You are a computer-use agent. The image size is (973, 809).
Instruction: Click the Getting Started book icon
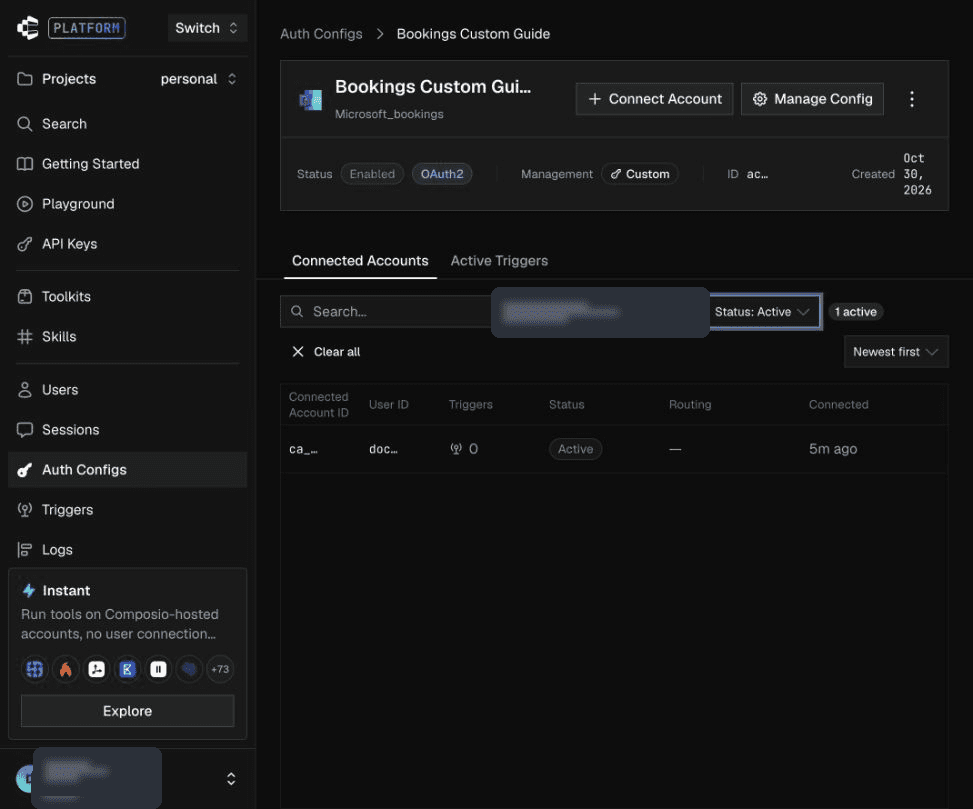25,164
